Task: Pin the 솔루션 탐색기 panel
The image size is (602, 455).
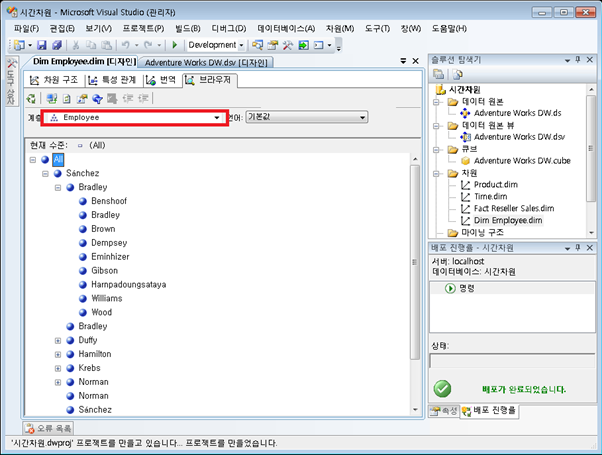Action: 578,60
